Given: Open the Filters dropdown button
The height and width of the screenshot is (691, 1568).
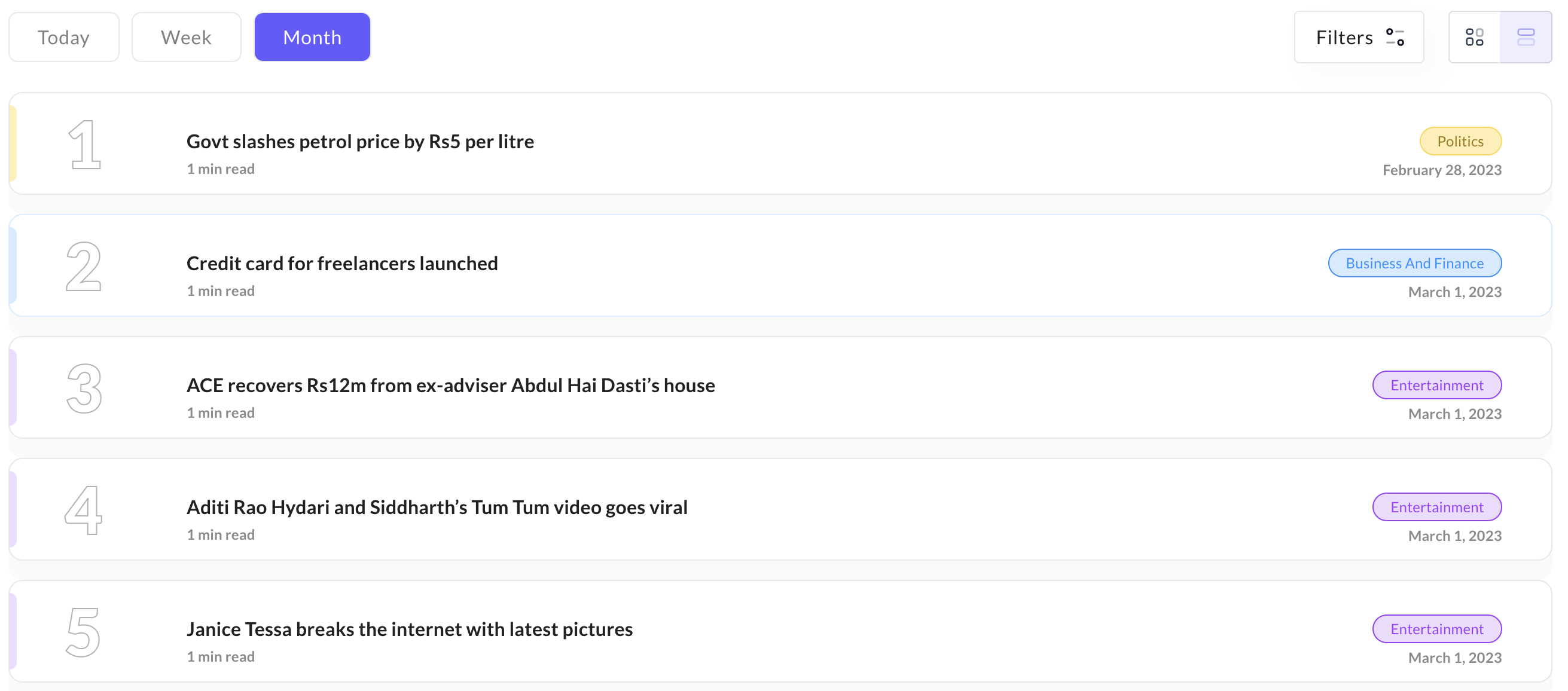Looking at the screenshot, I should 1359,37.
